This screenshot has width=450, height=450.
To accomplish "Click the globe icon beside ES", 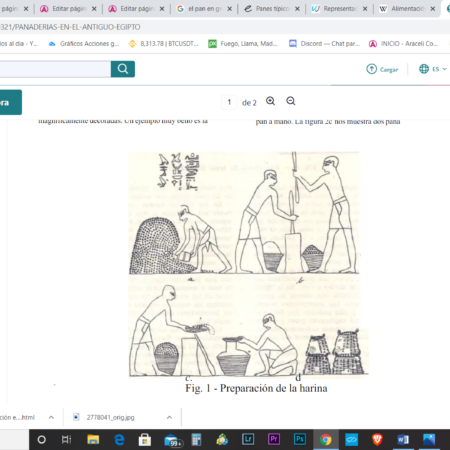I will point(424,69).
